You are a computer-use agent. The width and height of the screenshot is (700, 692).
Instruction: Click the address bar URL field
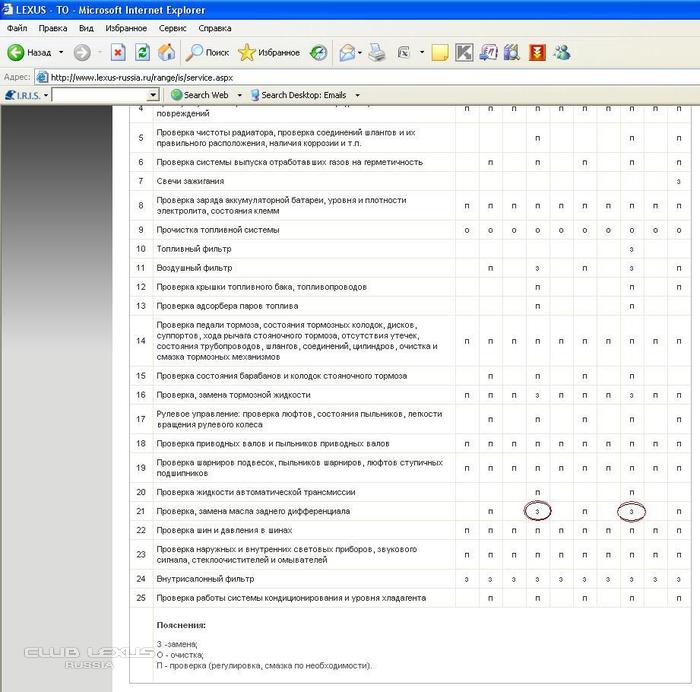coord(300,76)
